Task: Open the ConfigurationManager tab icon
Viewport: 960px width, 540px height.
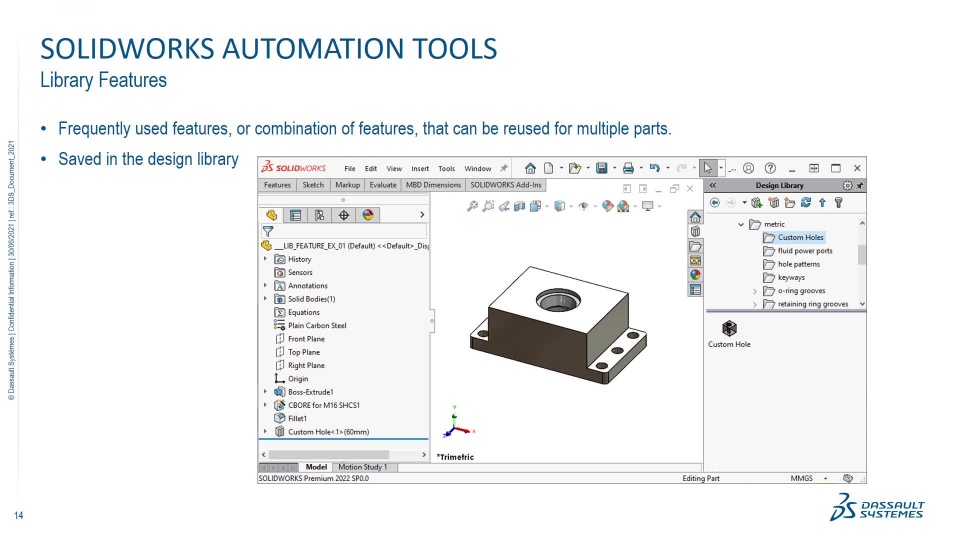Action: (x=319, y=215)
